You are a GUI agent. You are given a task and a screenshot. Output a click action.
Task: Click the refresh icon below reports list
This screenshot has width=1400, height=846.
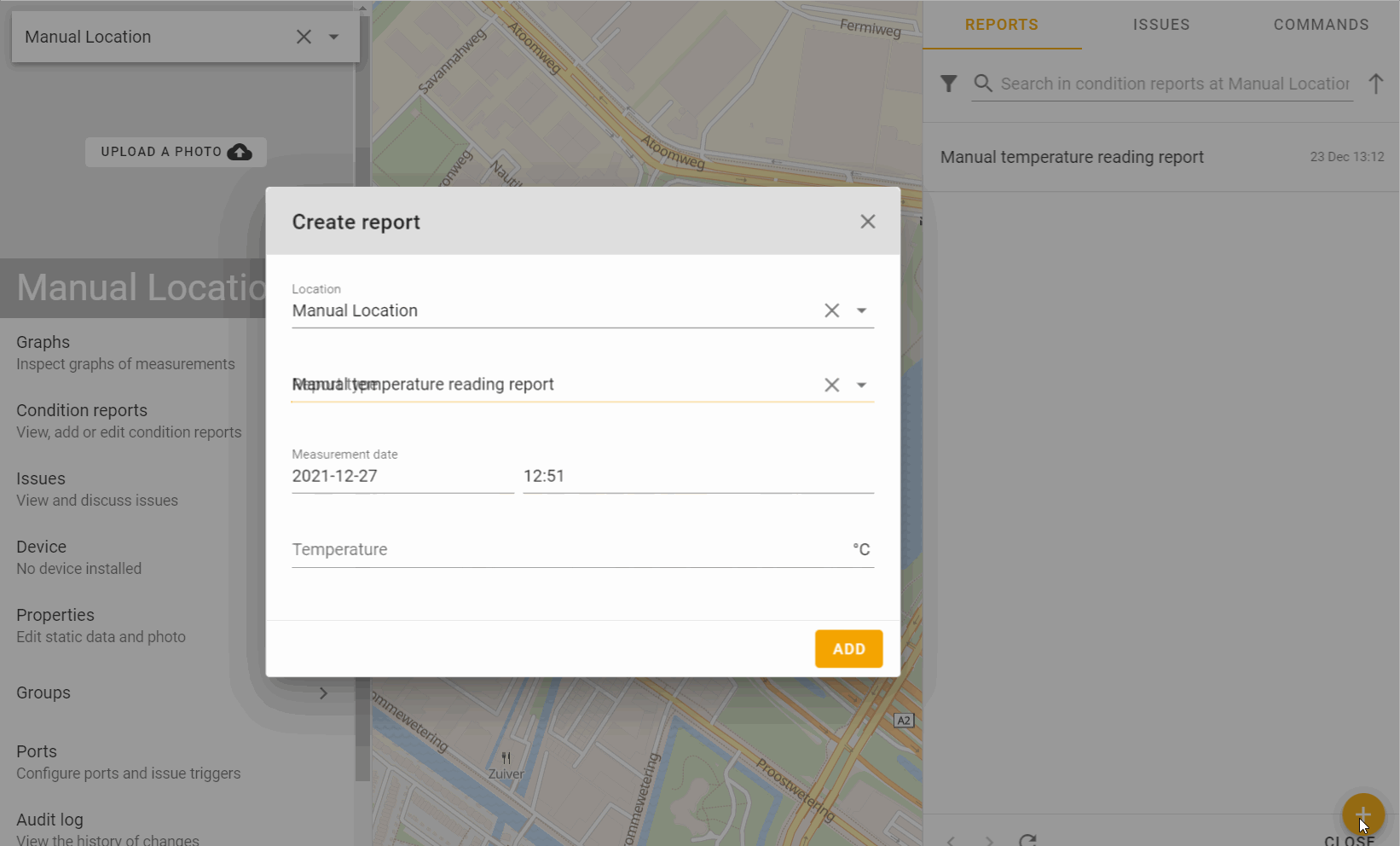[1027, 840]
